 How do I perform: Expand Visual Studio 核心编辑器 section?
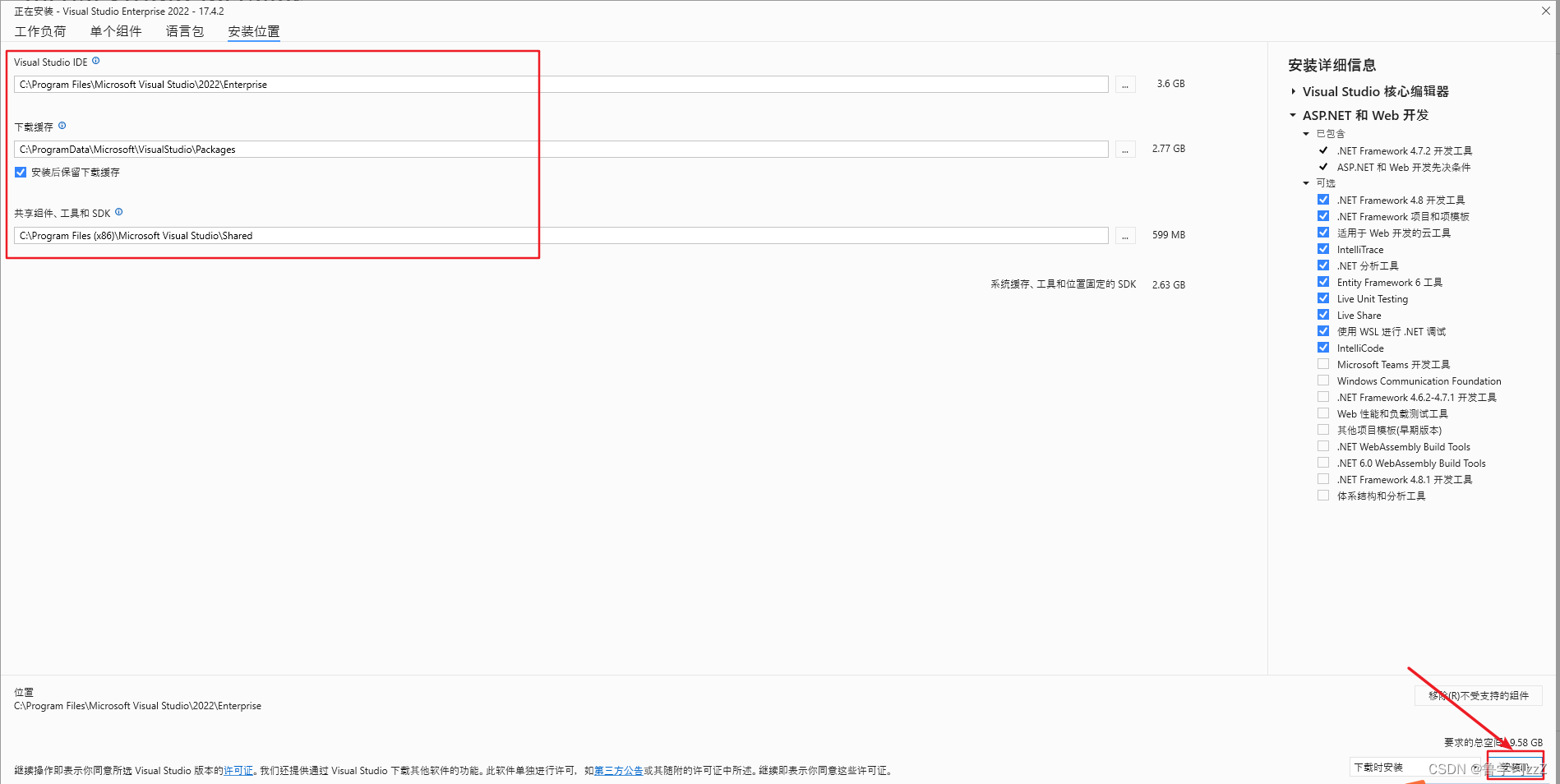tap(1293, 91)
